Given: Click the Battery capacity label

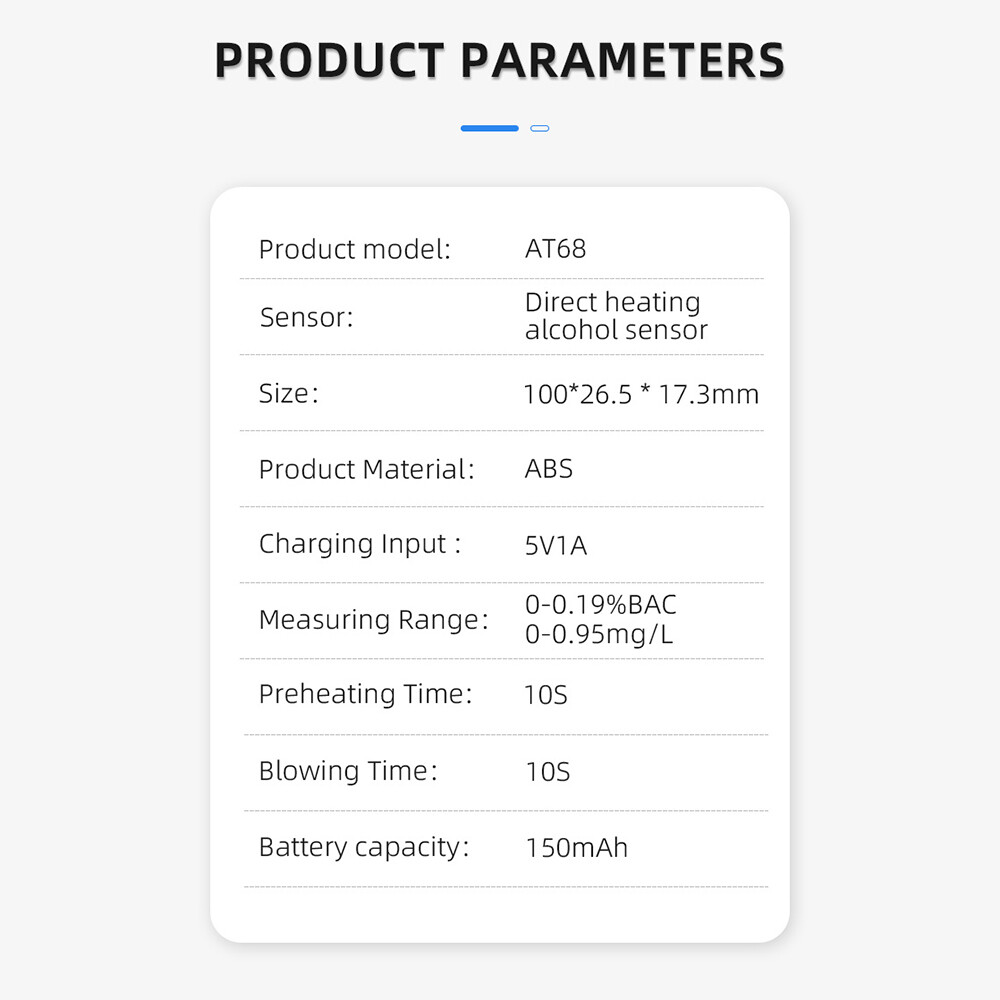Looking at the screenshot, I should pos(364,847).
